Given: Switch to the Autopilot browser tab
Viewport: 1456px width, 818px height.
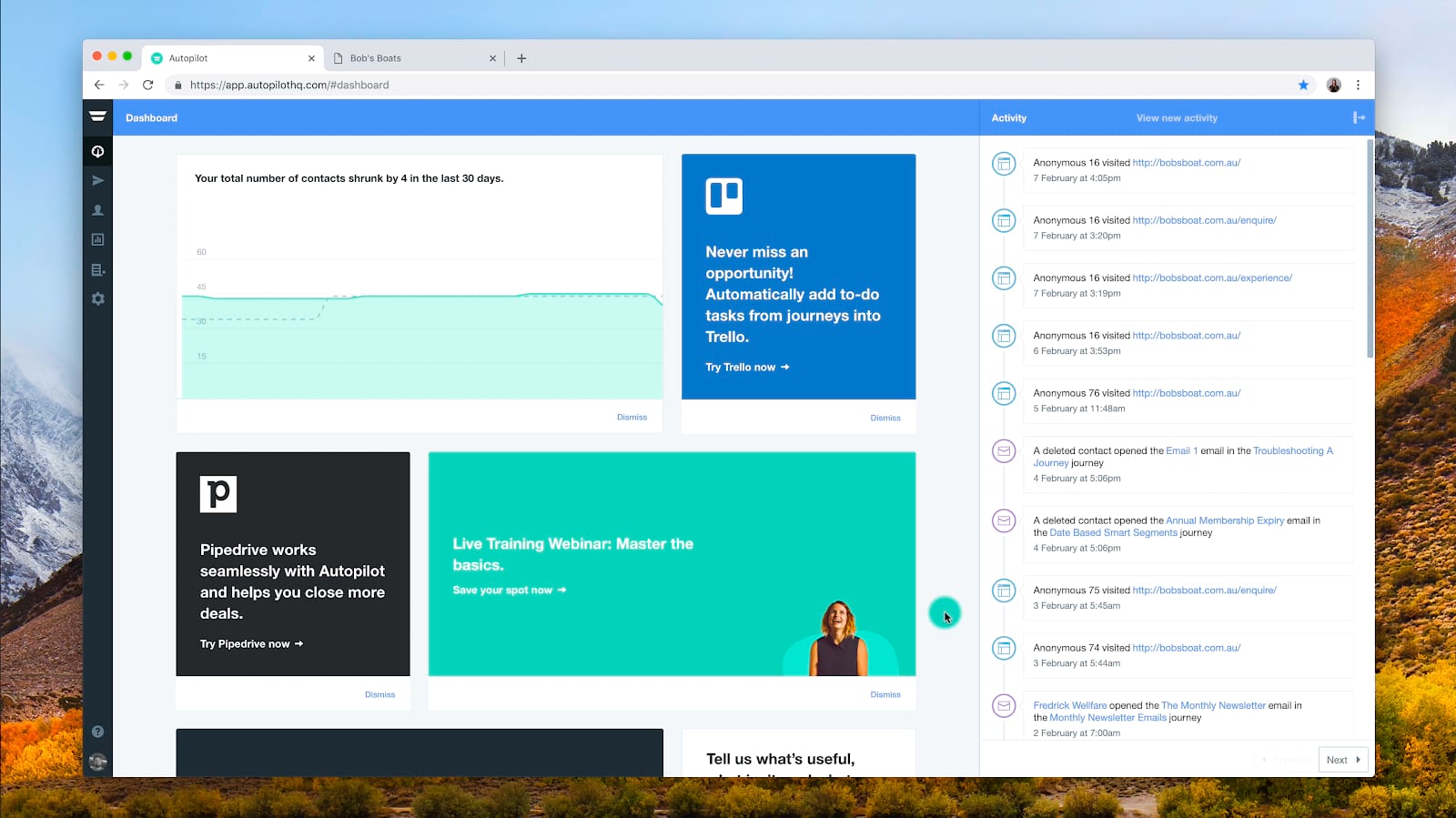Looking at the screenshot, I should 232,58.
